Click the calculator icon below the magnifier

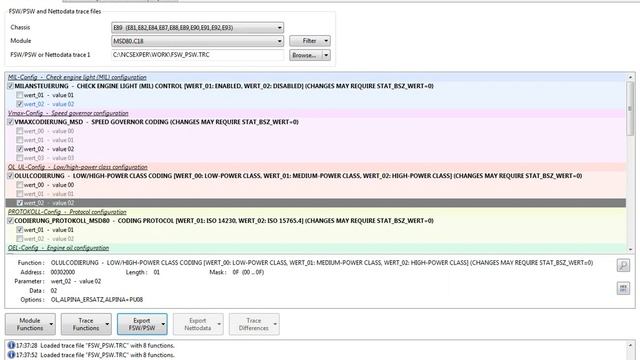(x=623, y=288)
